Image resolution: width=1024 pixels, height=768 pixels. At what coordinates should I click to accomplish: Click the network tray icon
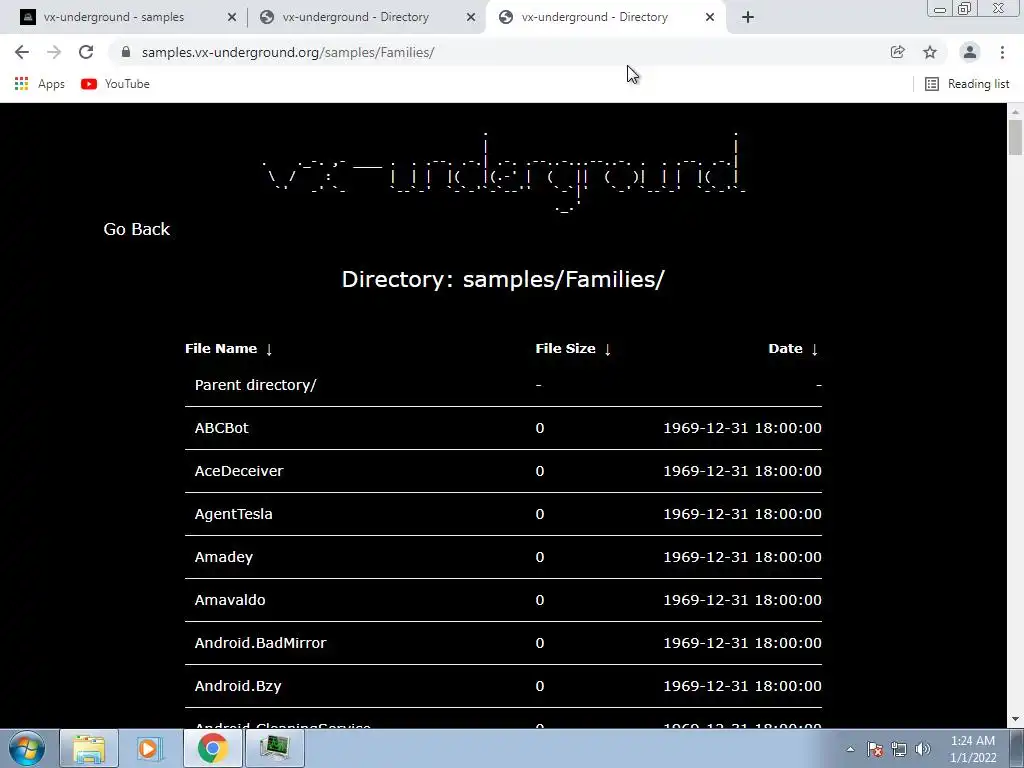(899, 749)
